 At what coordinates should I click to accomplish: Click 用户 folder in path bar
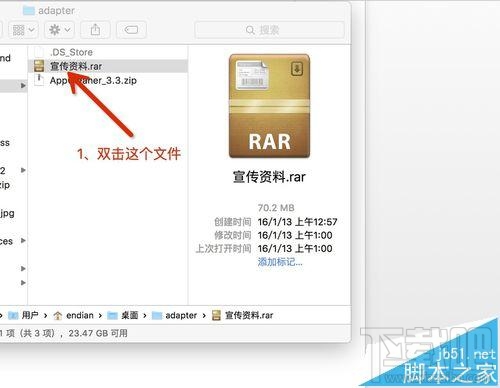point(23,315)
